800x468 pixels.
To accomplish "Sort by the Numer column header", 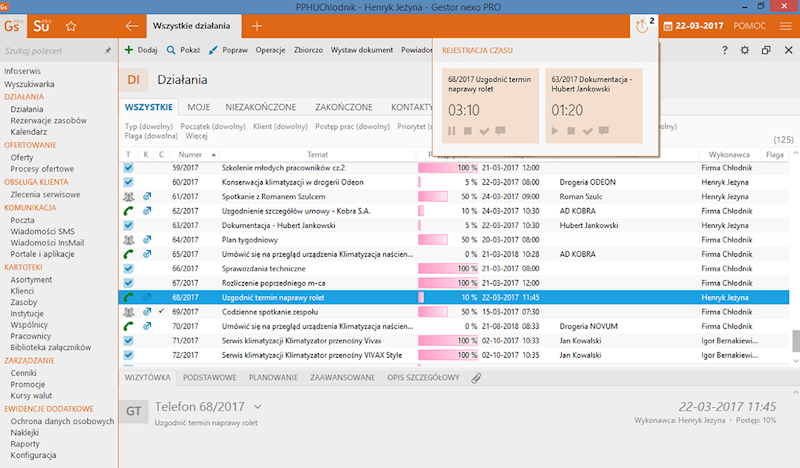I will tap(190, 154).
